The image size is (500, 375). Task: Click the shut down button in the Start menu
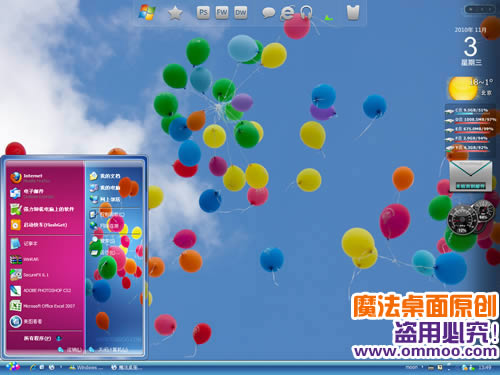click(x=108, y=349)
